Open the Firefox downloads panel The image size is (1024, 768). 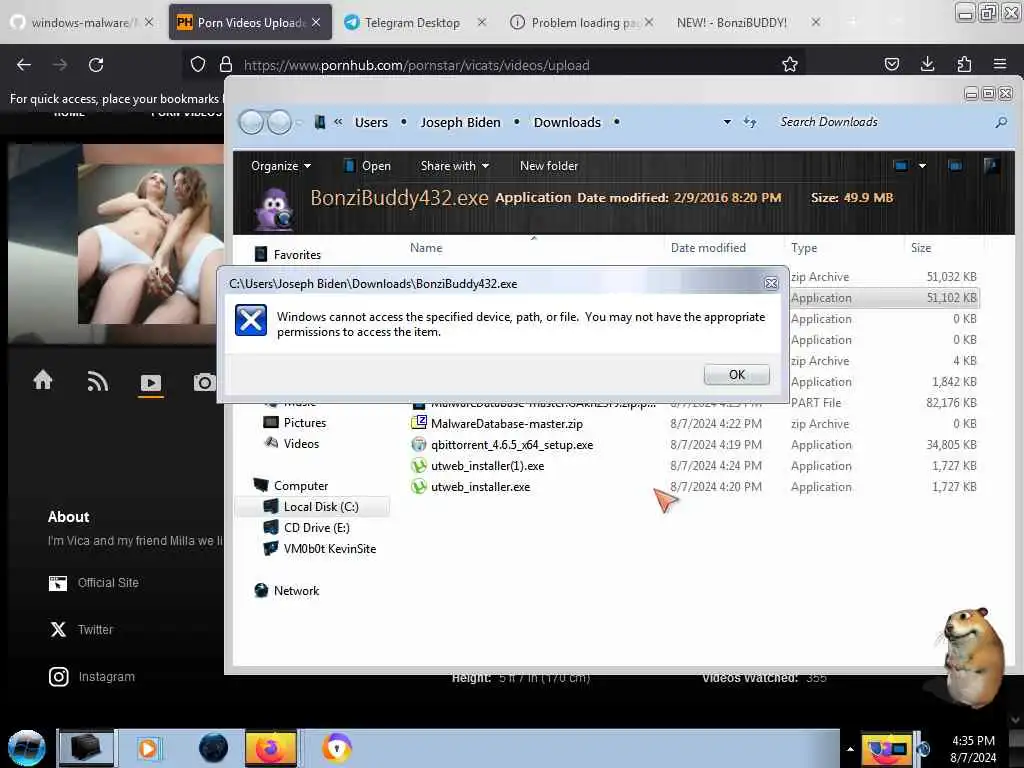coord(927,64)
